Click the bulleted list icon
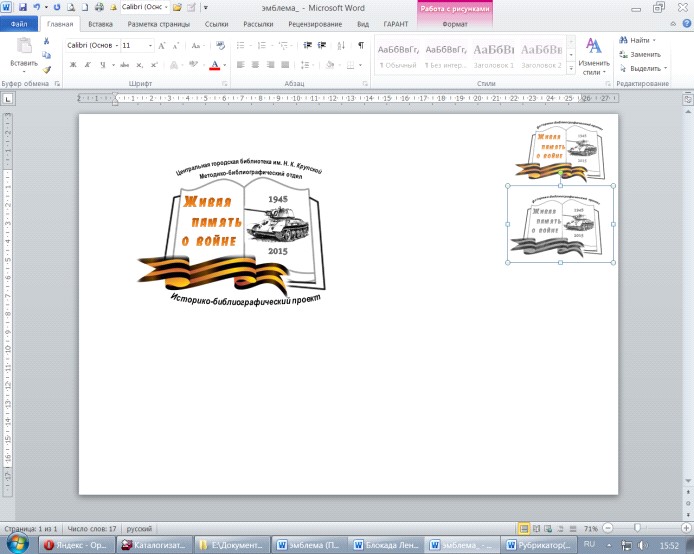 (x=240, y=46)
